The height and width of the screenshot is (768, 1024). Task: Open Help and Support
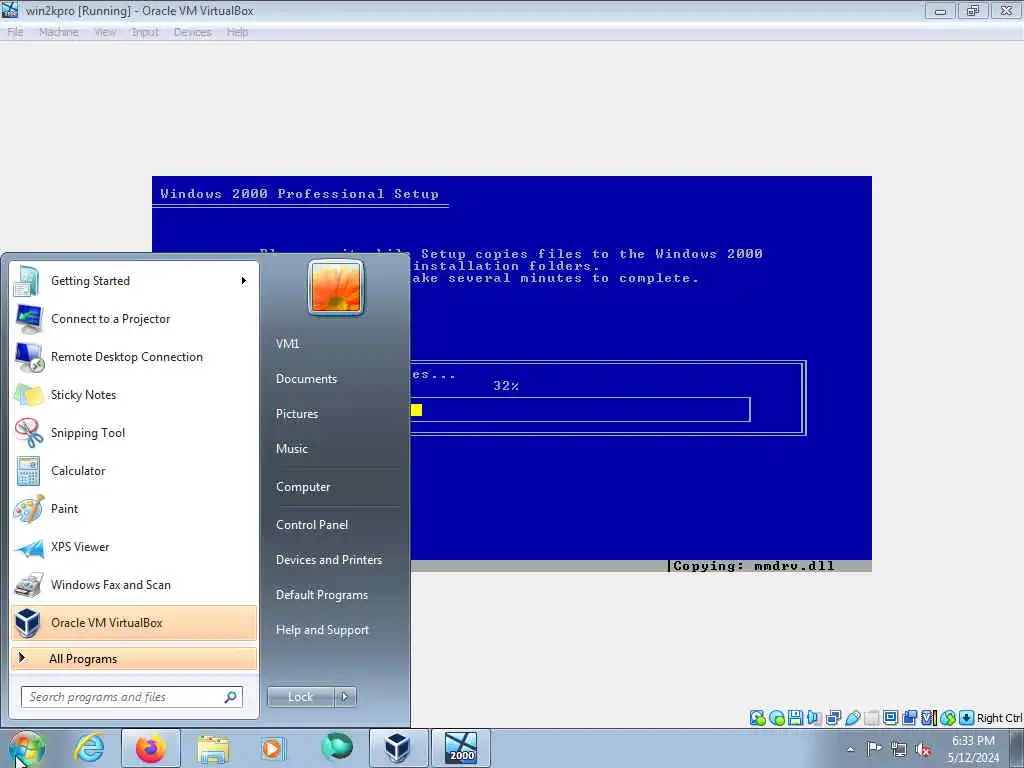323,630
